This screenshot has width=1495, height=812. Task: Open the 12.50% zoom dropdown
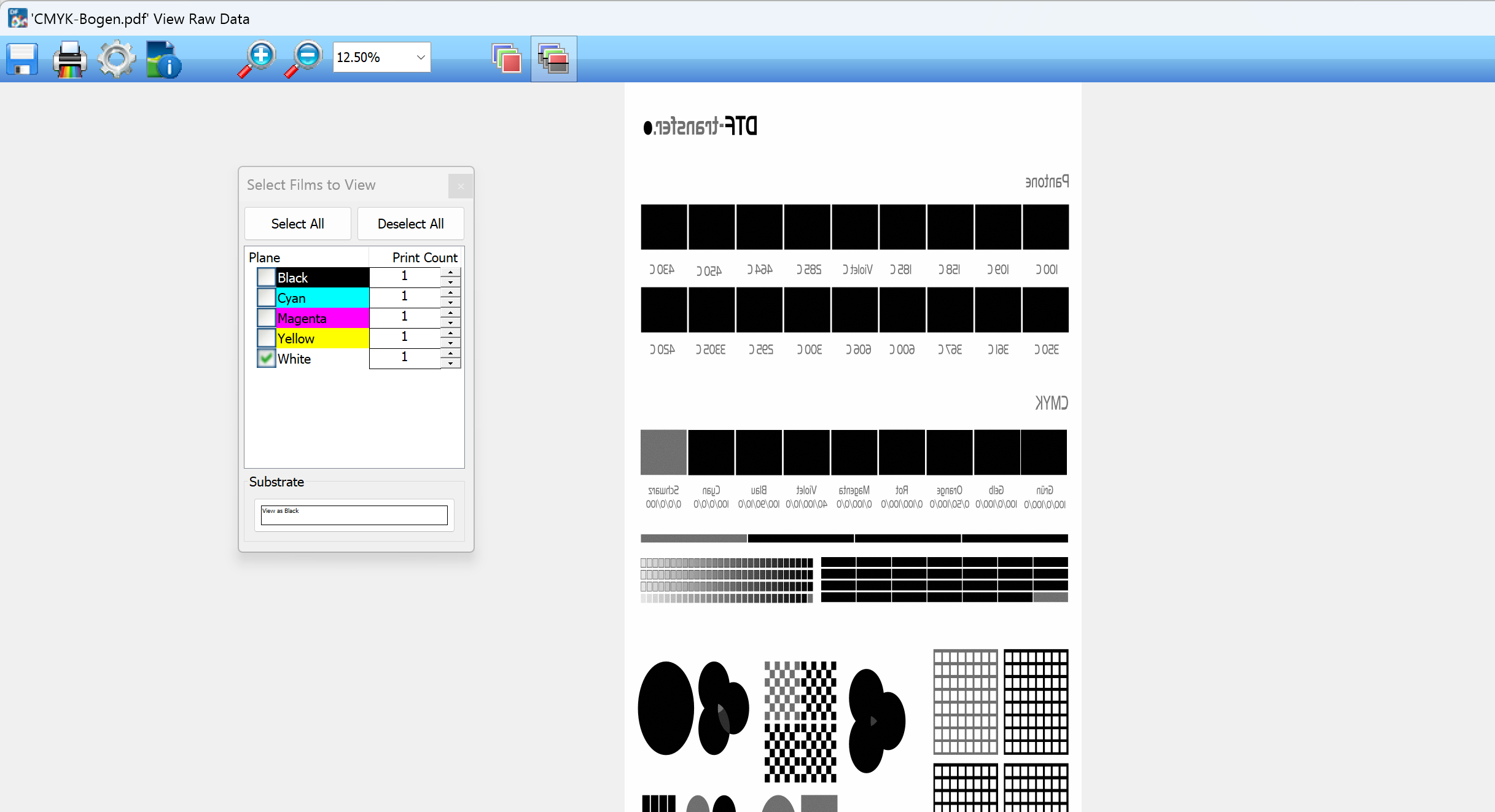coord(421,57)
